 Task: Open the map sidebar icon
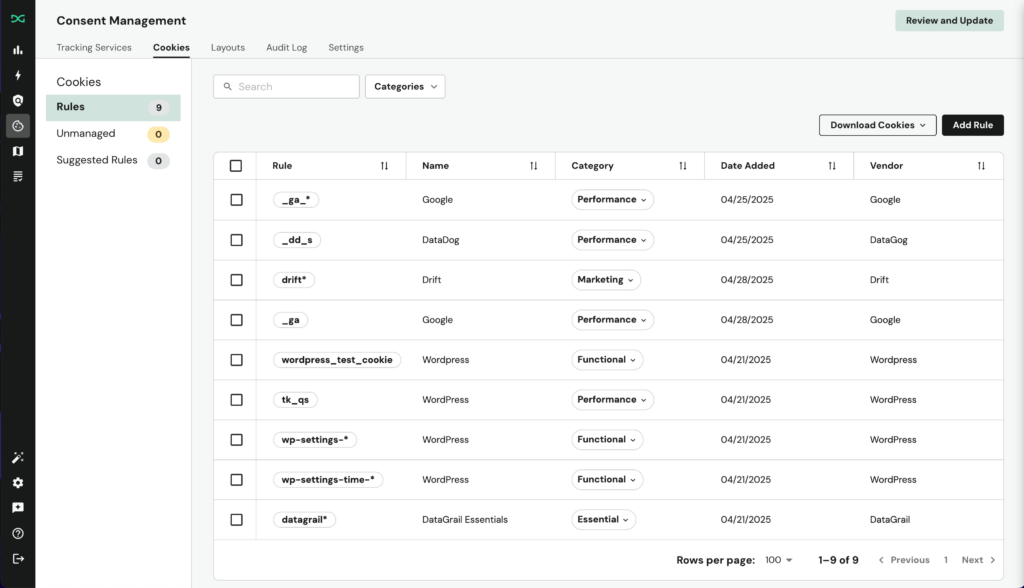coord(17,151)
